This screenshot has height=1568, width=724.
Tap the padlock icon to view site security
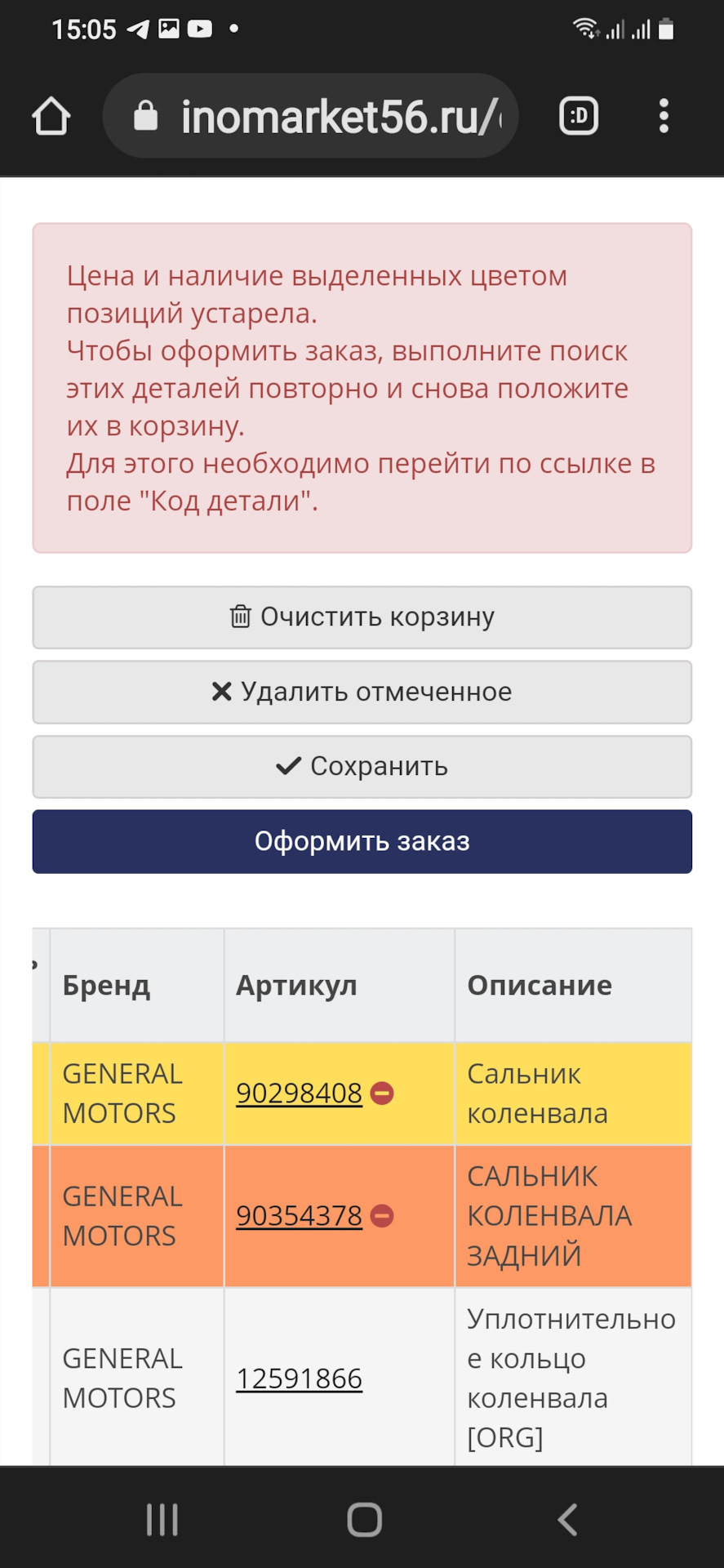coord(144,114)
